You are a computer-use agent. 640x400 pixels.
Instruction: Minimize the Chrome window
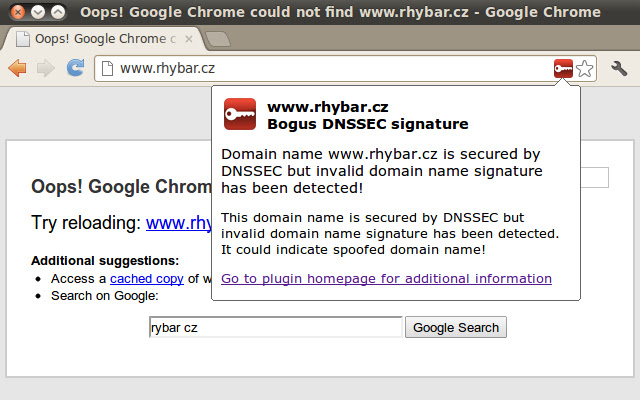click(38, 12)
